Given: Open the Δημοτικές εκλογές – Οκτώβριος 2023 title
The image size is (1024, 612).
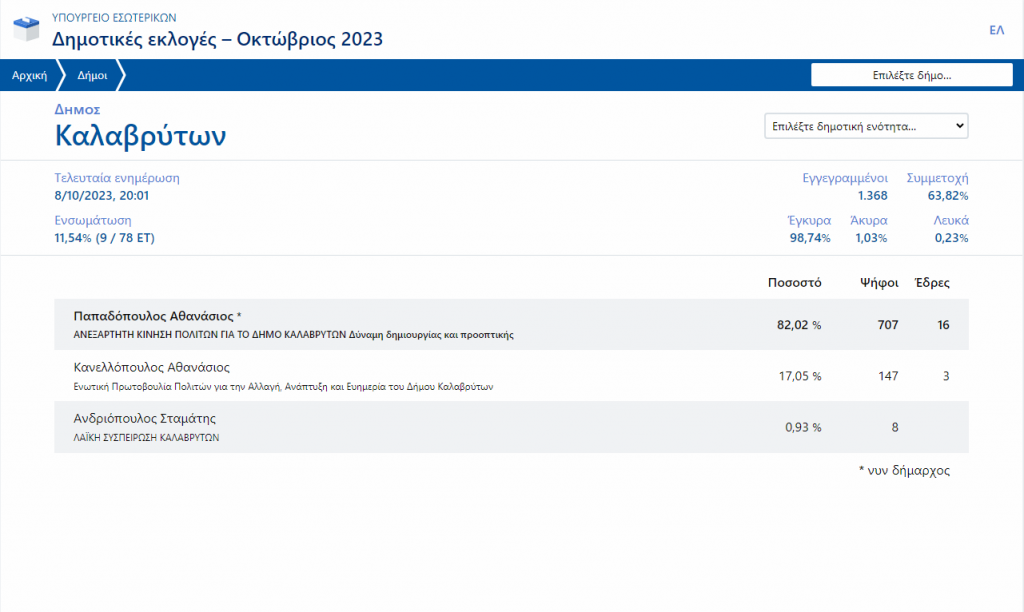Looking at the screenshot, I should coord(217,39).
